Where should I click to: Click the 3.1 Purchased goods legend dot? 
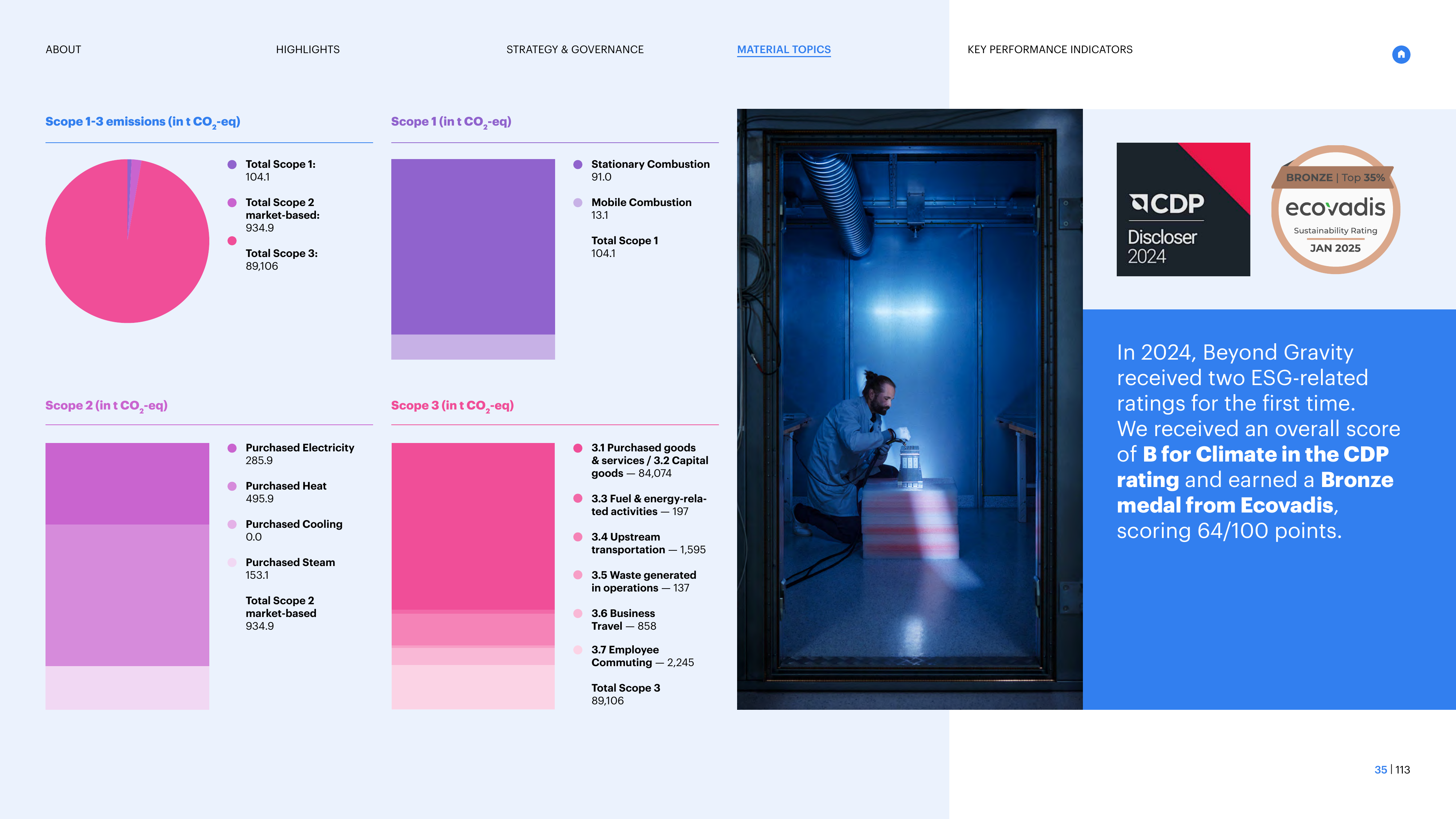pyautogui.click(x=578, y=448)
